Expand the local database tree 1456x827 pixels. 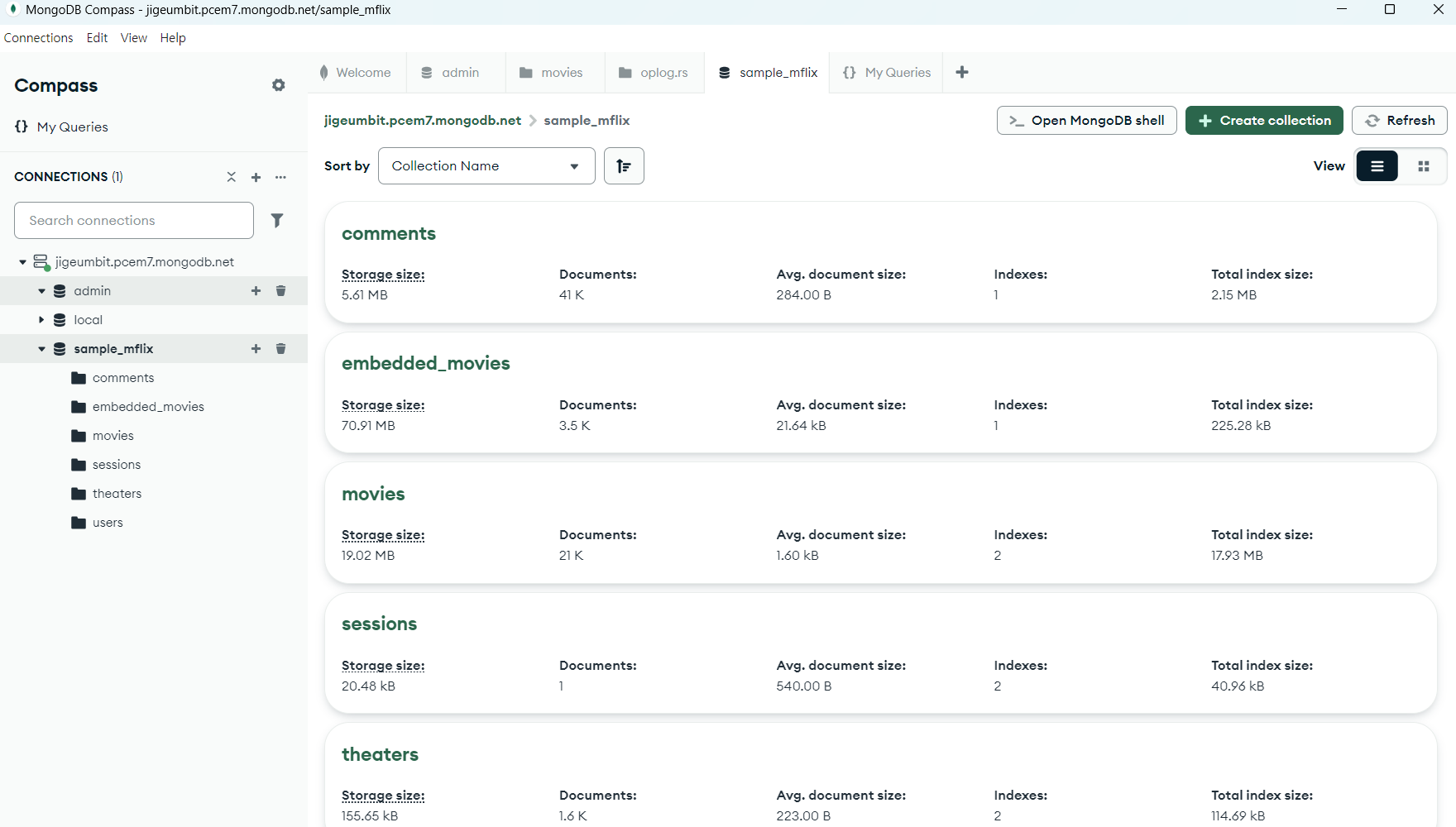(41, 320)
